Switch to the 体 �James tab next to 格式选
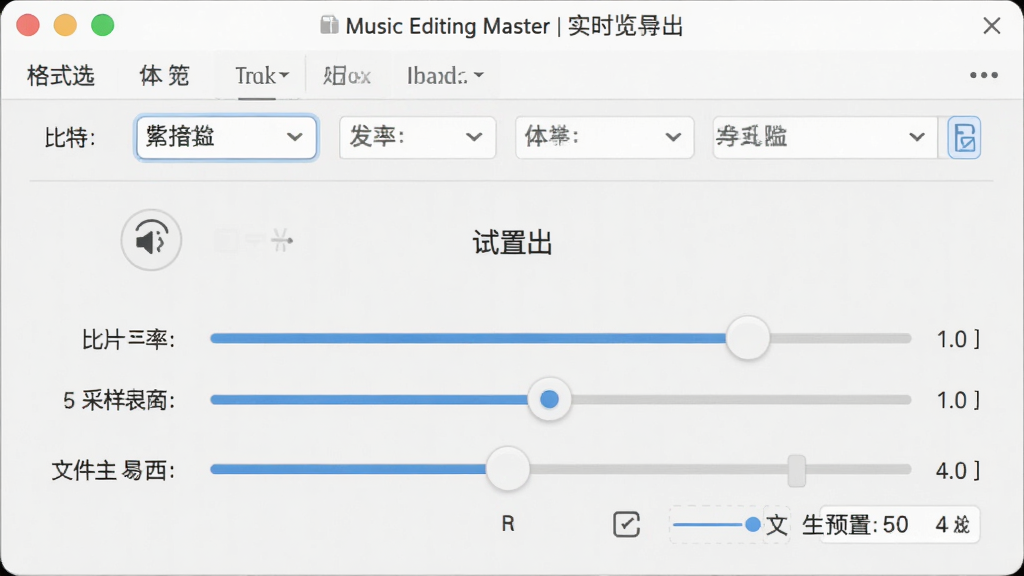 tap(165, 76)
